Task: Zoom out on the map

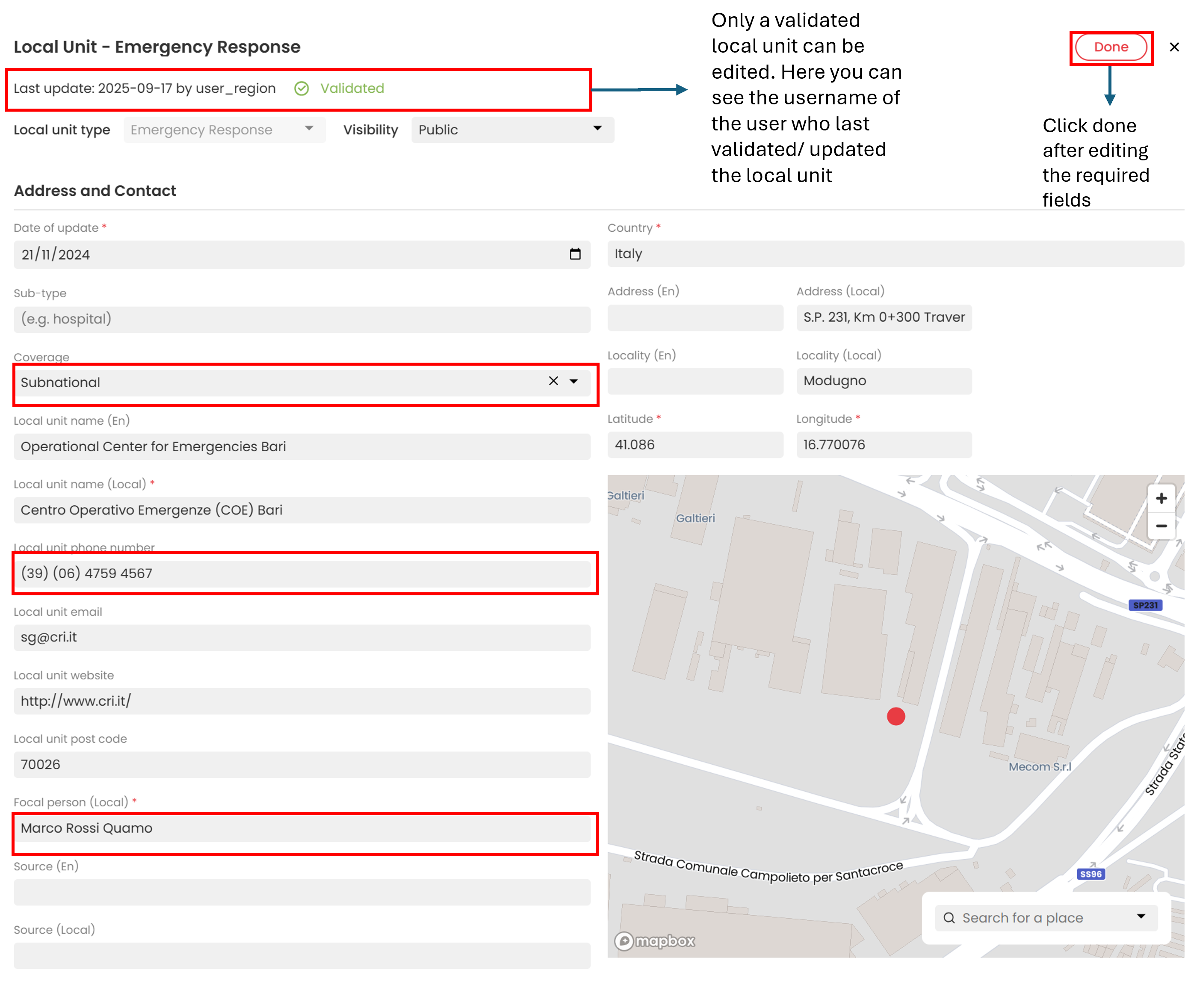Action: point(1161,526)
